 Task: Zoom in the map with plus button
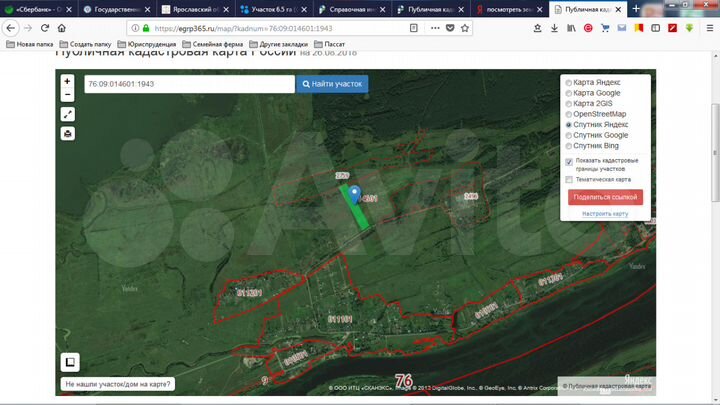pyautogui.click(x=67, y=81)
